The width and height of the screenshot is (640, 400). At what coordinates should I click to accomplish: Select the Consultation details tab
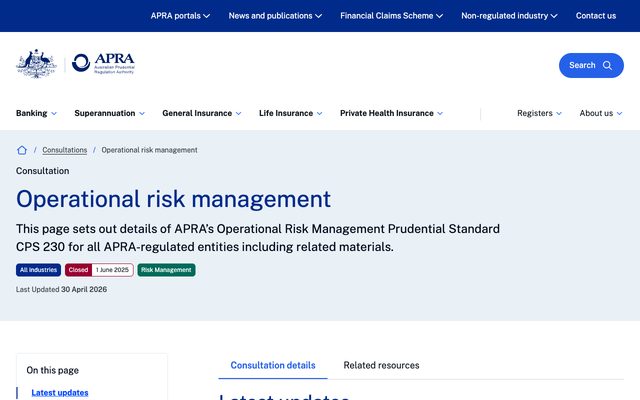point(273,365)
